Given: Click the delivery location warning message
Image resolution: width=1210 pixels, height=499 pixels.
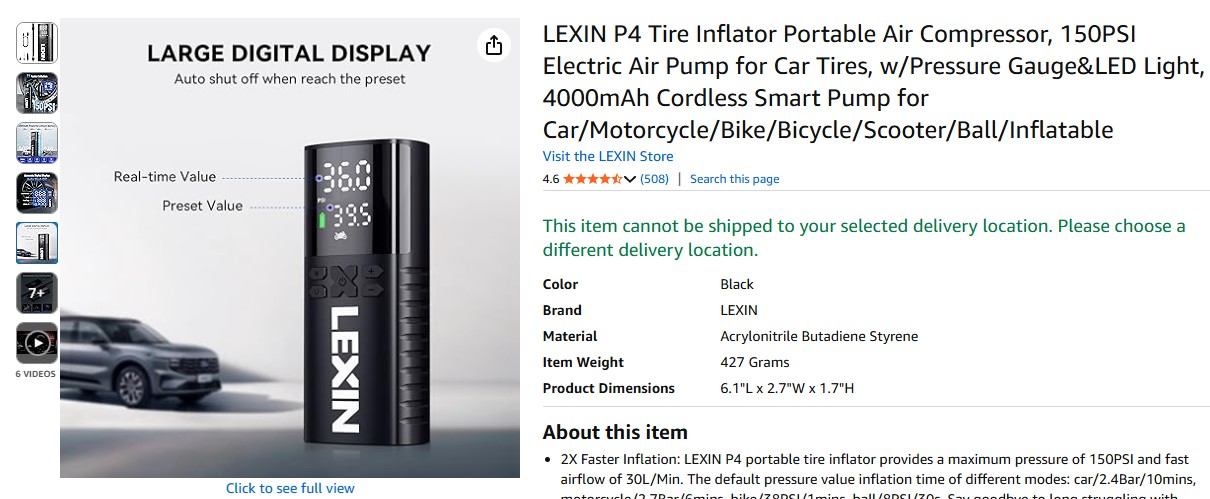Looking at the screenshot, I should click(864, 238).
